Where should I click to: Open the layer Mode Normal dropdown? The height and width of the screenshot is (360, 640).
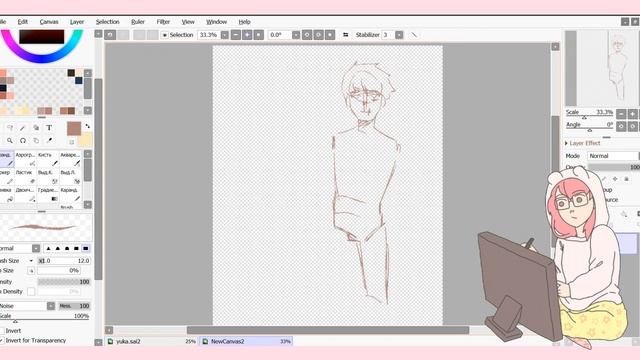tap(612, 156)
